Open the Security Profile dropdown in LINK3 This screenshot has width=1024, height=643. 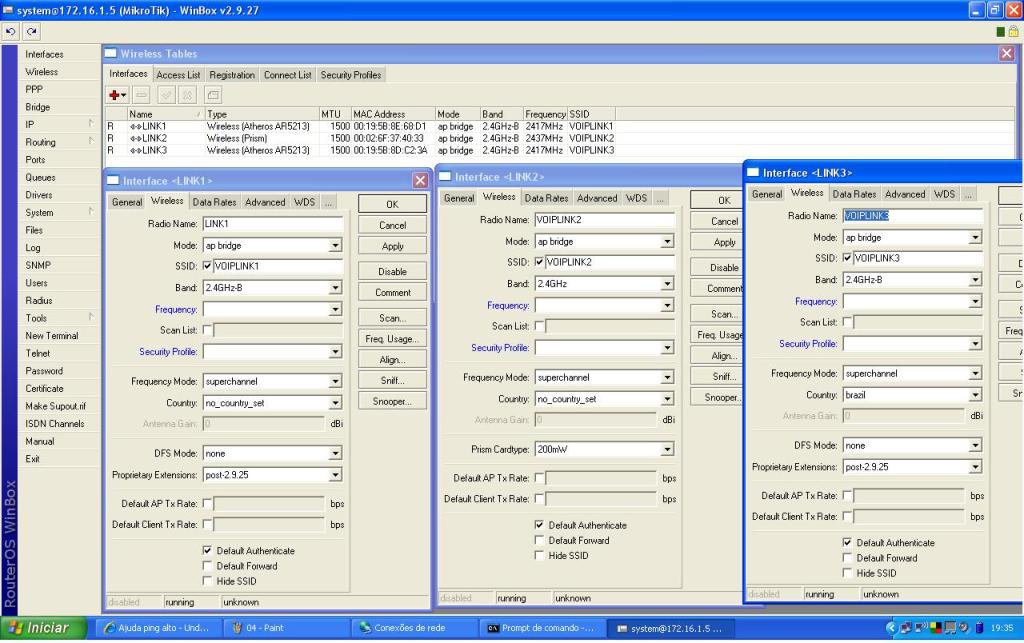pyautogui.click(x=975, y=343)
